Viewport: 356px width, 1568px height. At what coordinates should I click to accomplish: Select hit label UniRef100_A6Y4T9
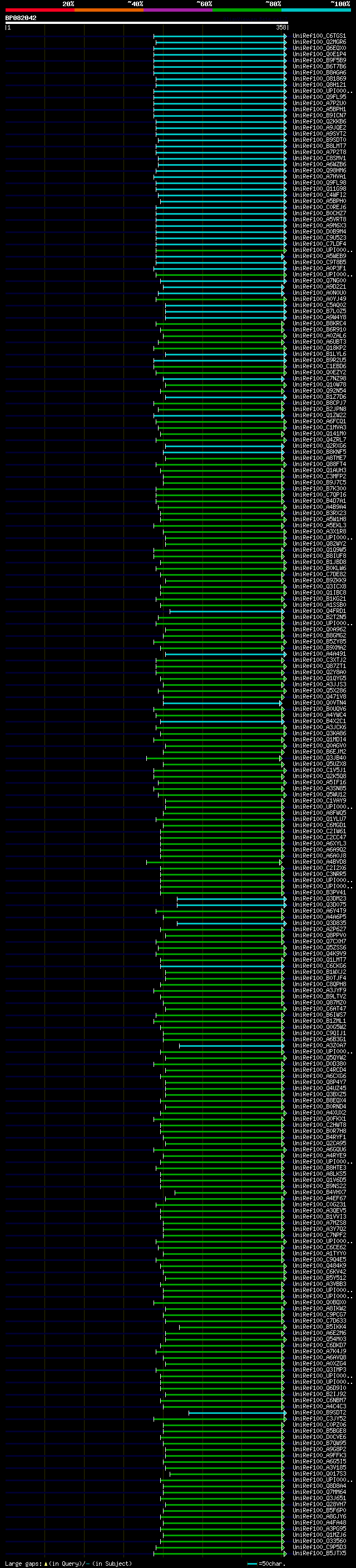(319, 911)
